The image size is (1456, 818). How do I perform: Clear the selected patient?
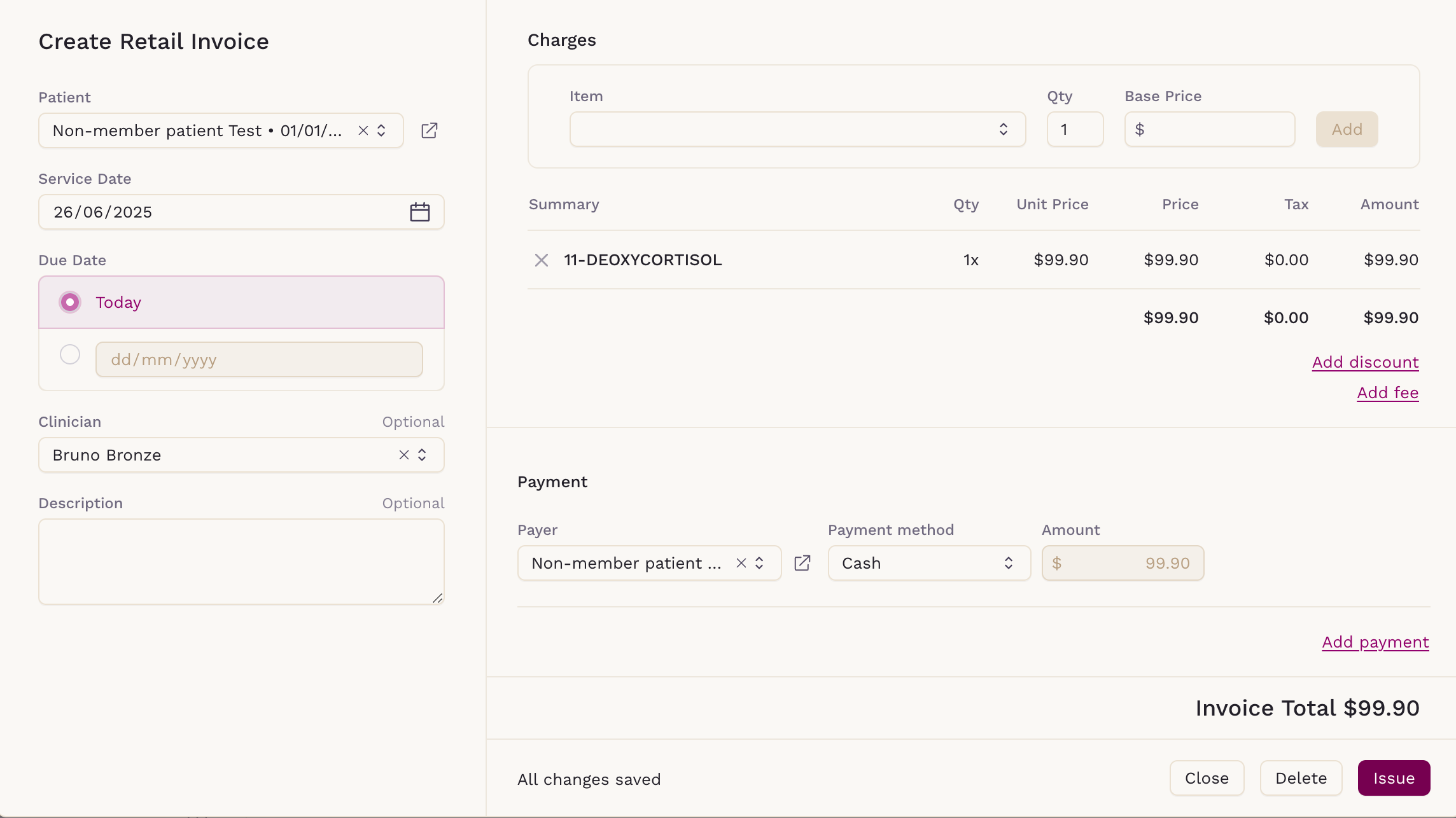tap(363, 130)
